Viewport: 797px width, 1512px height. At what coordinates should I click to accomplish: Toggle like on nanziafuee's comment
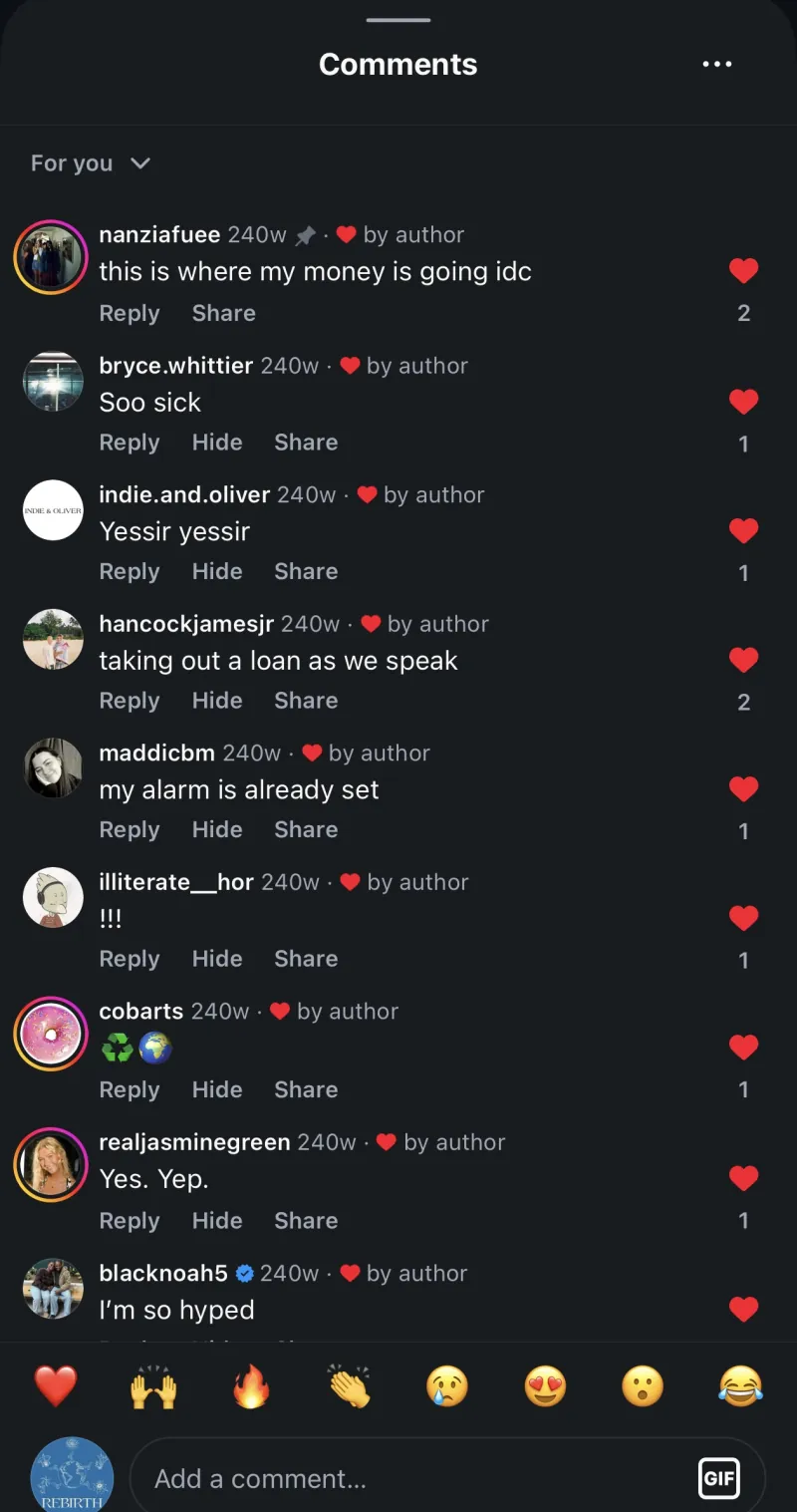pos(743,270)
